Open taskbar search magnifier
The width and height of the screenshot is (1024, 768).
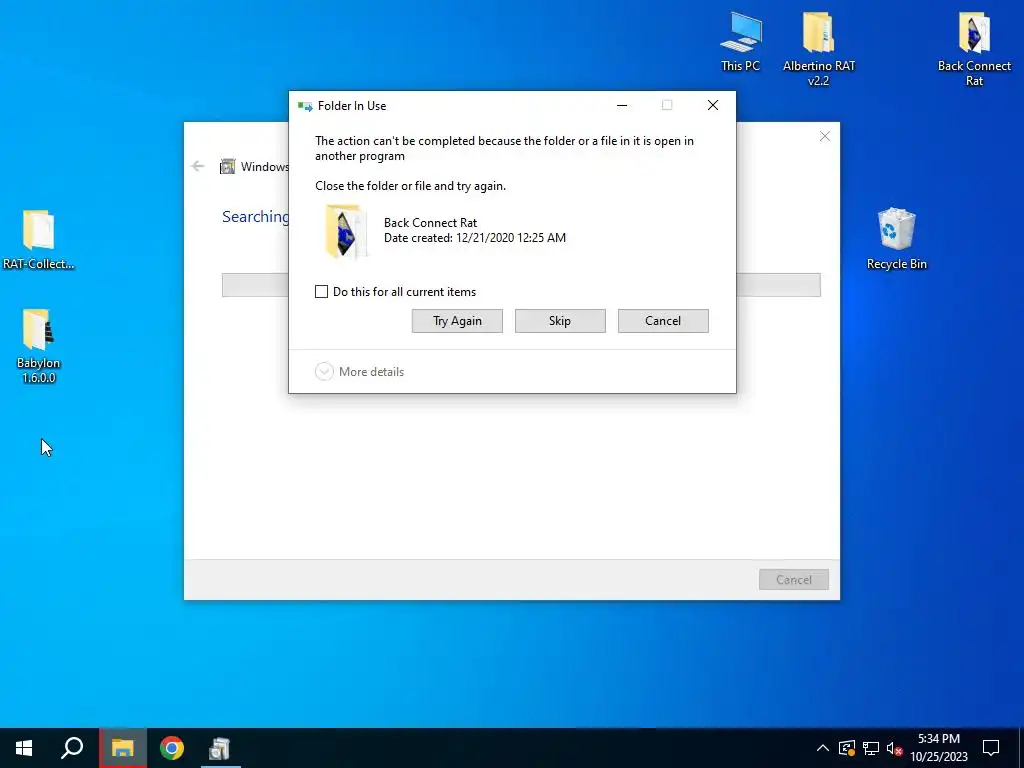[x=72, y=748]
